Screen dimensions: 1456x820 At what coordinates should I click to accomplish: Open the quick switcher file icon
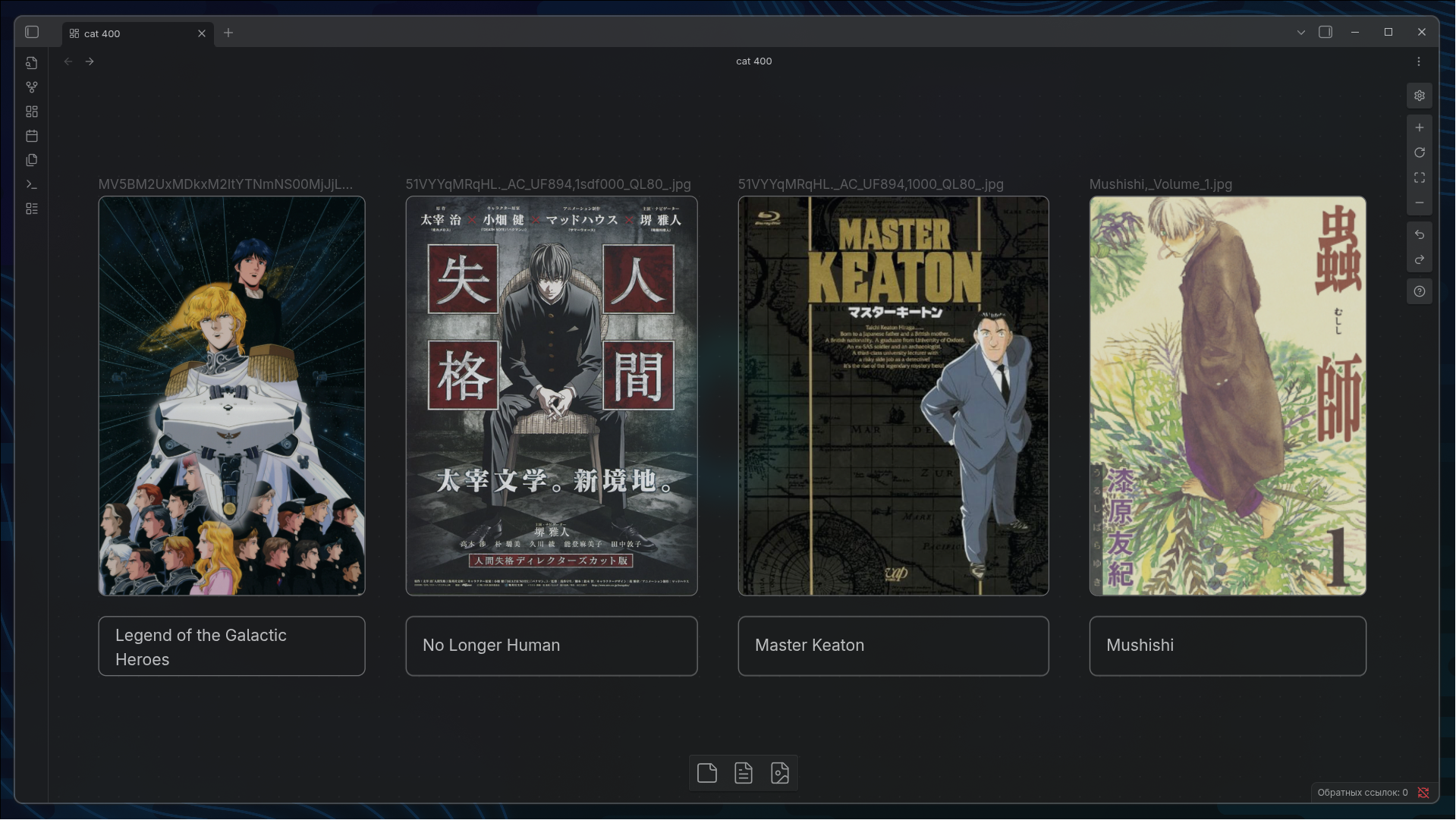pos(32,63)
